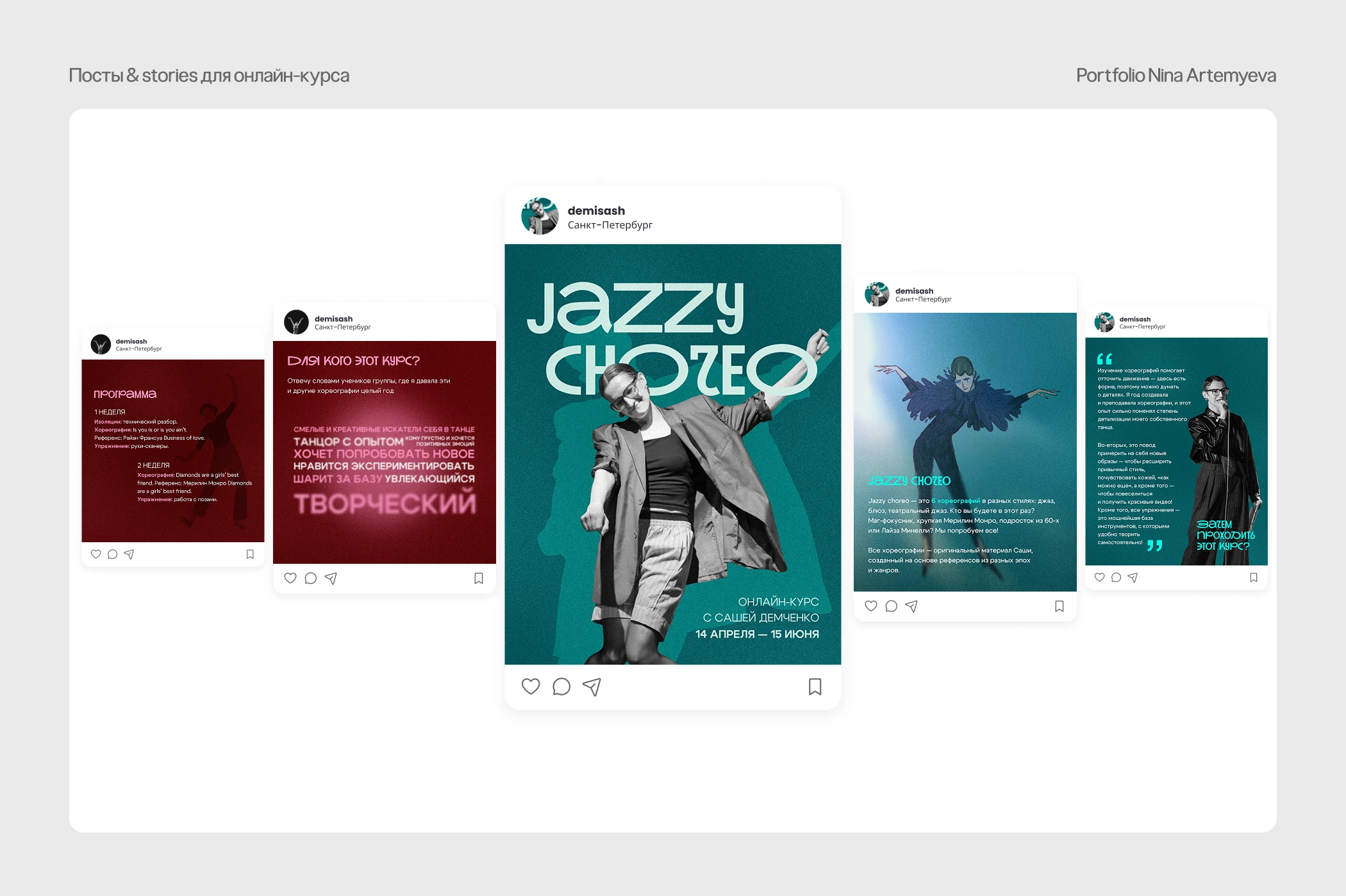Comment on the 'Зачем проходить этот курс' post
1346x896 pixels.
click(x=1117, y=577)
